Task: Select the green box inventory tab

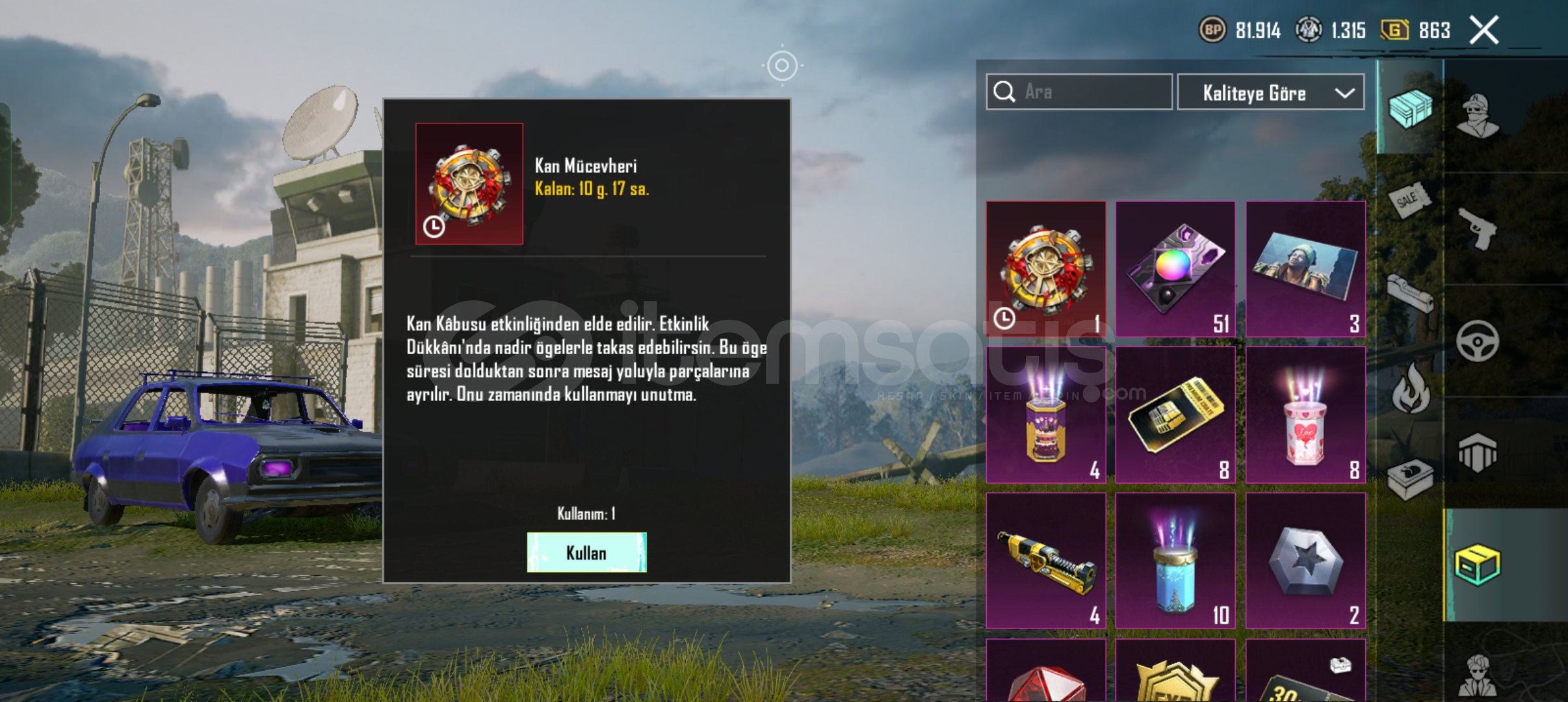Action: (x=1477, y=564)
